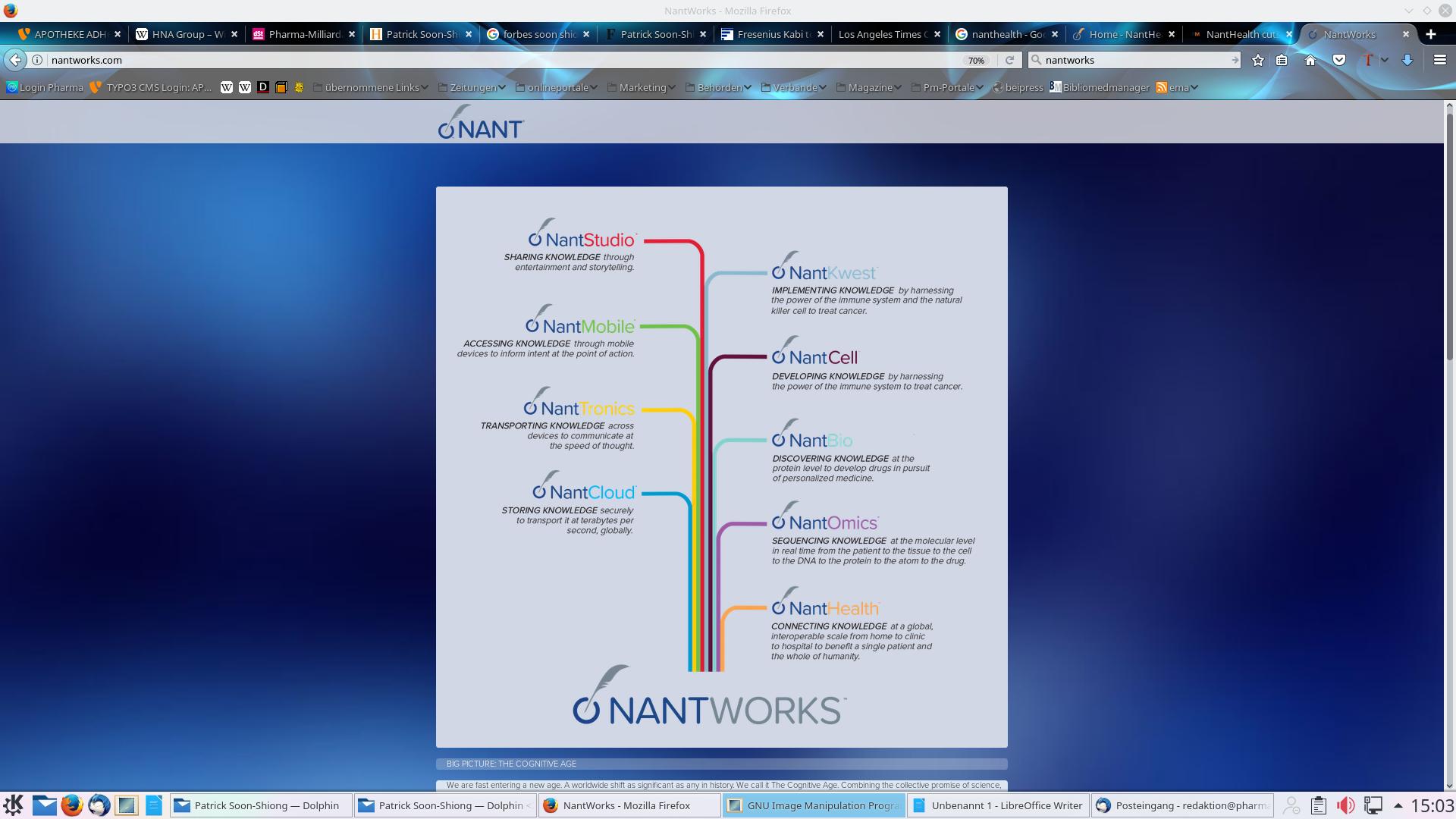Expand the Zeitungen bookmarks folder
This screenshot has width=1456, height=819.
pos(472,87)
